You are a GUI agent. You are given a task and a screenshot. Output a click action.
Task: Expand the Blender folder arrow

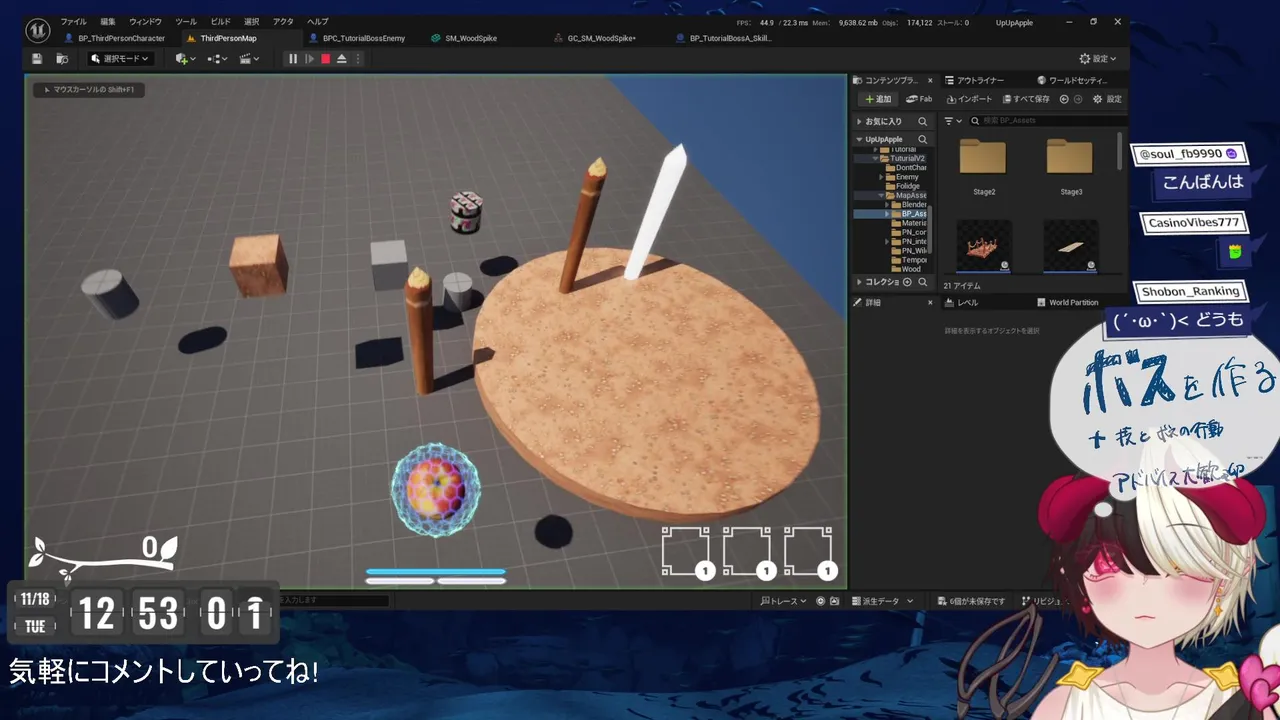pos(887,205)
